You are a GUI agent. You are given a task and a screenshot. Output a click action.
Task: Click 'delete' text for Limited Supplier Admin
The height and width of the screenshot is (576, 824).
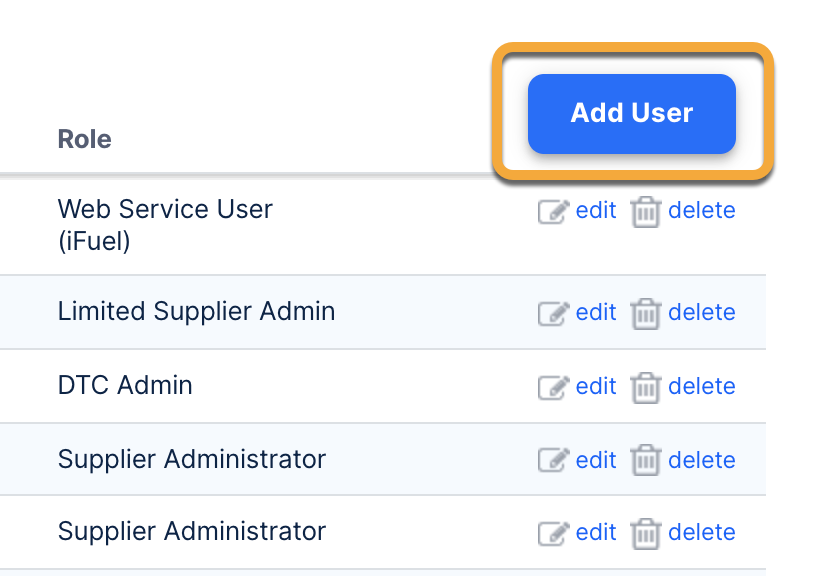[701, 312]
